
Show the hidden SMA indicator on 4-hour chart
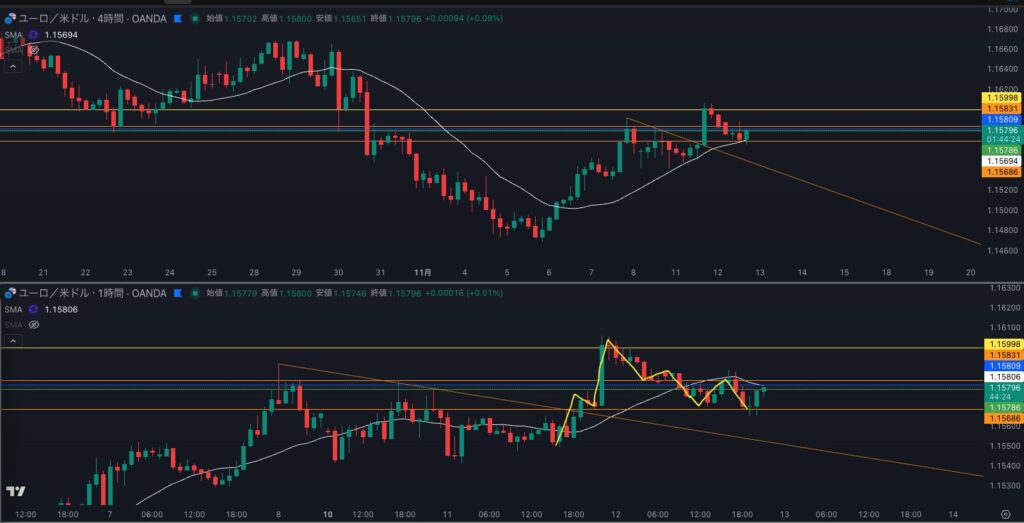[33, 48]
